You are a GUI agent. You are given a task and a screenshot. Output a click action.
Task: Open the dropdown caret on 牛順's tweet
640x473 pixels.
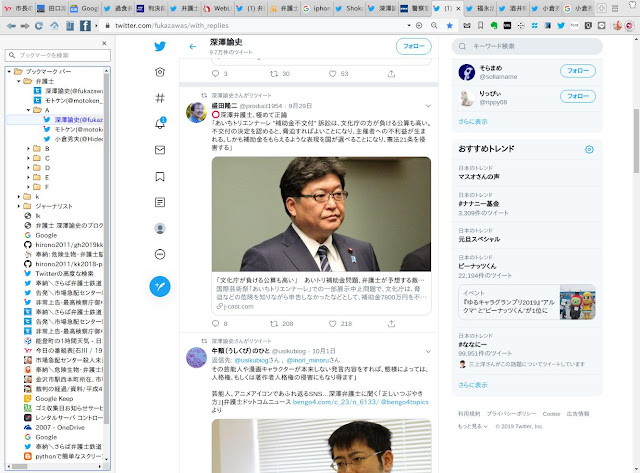(x=428, y=351)
